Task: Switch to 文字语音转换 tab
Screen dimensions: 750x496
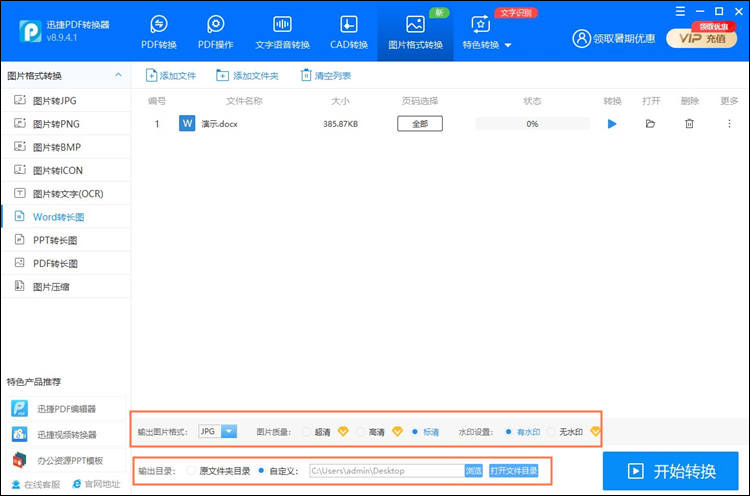Action: click(282, 32)
